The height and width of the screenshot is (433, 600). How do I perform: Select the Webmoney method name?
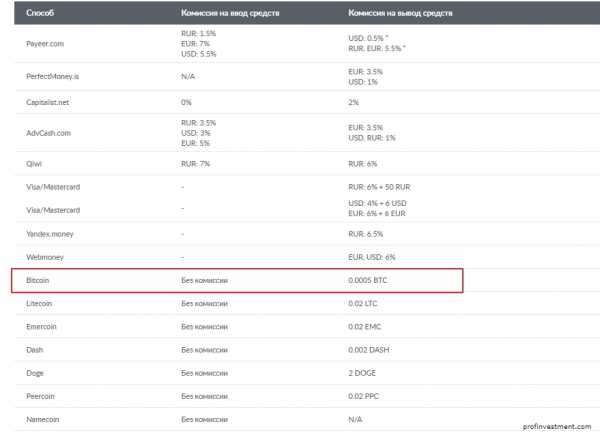[x=44, y=257]
